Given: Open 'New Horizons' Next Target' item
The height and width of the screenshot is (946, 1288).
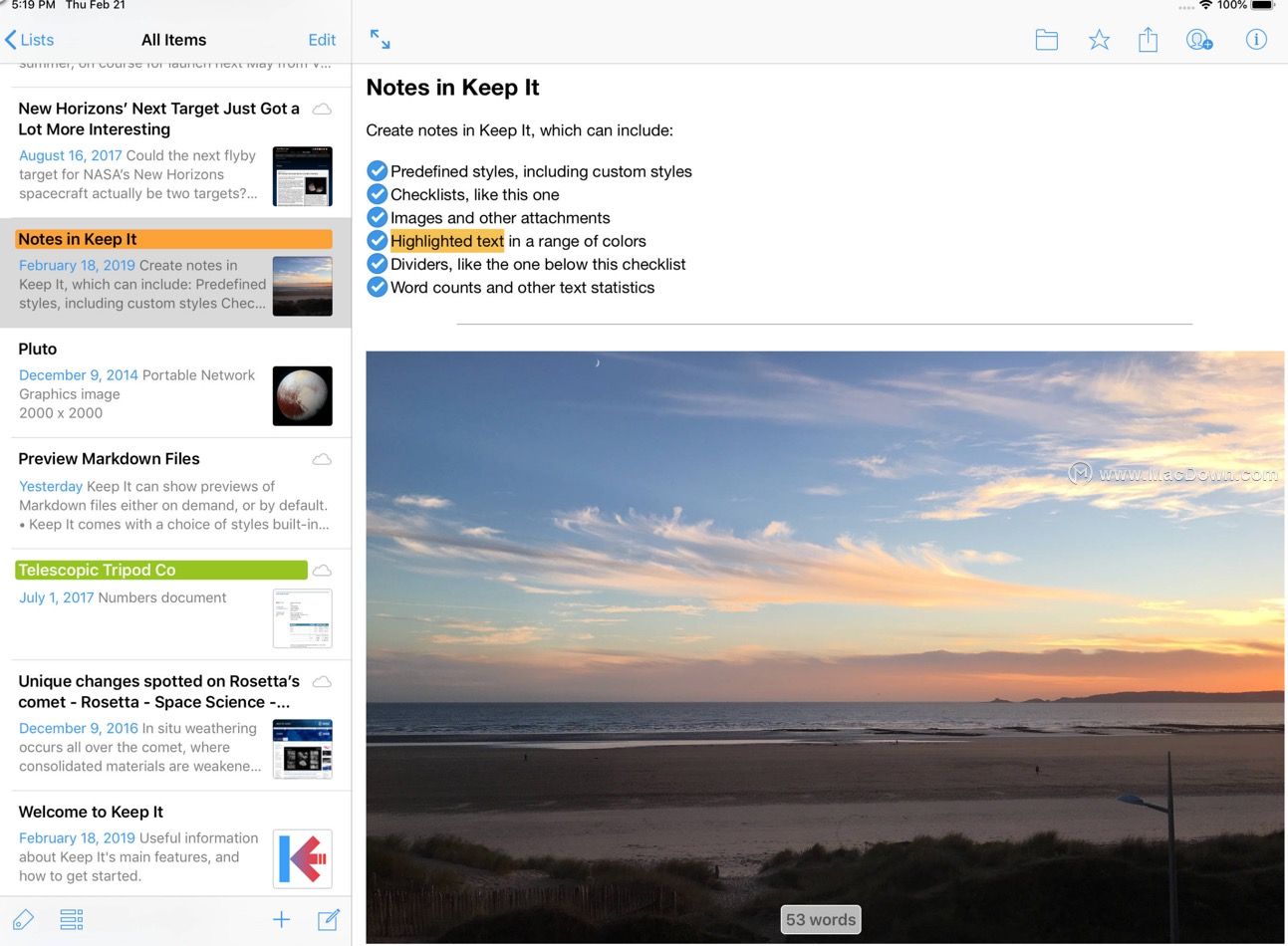Looking at the screenshot, I should click(x=175, y=151).
